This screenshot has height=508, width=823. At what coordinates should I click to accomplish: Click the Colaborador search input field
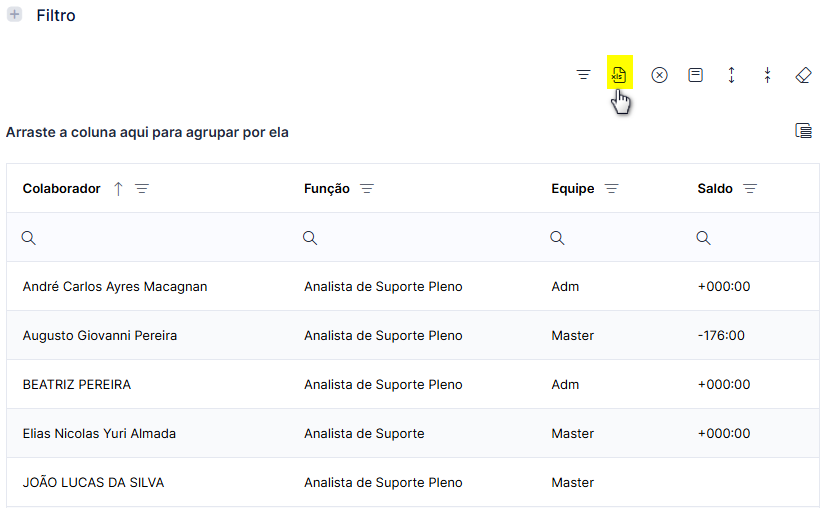coord(152,238)
